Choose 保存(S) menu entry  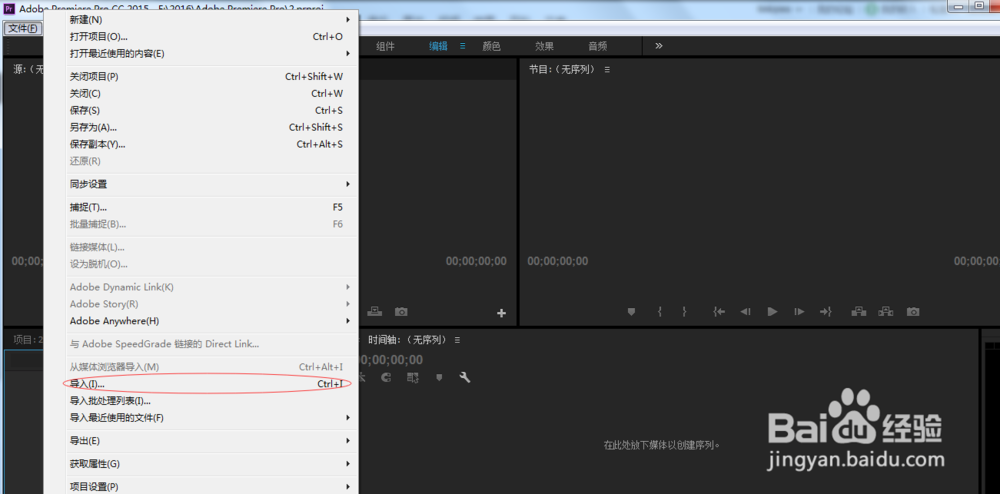[202, 110]
